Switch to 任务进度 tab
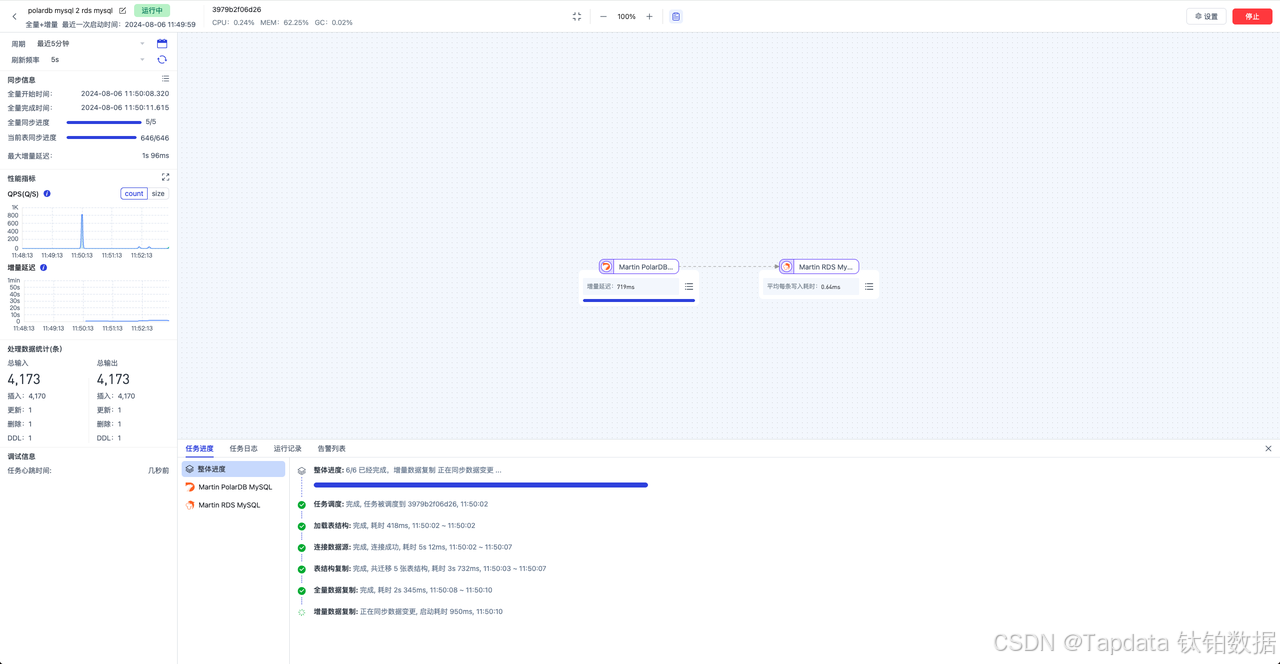 [x=199, y=449]
